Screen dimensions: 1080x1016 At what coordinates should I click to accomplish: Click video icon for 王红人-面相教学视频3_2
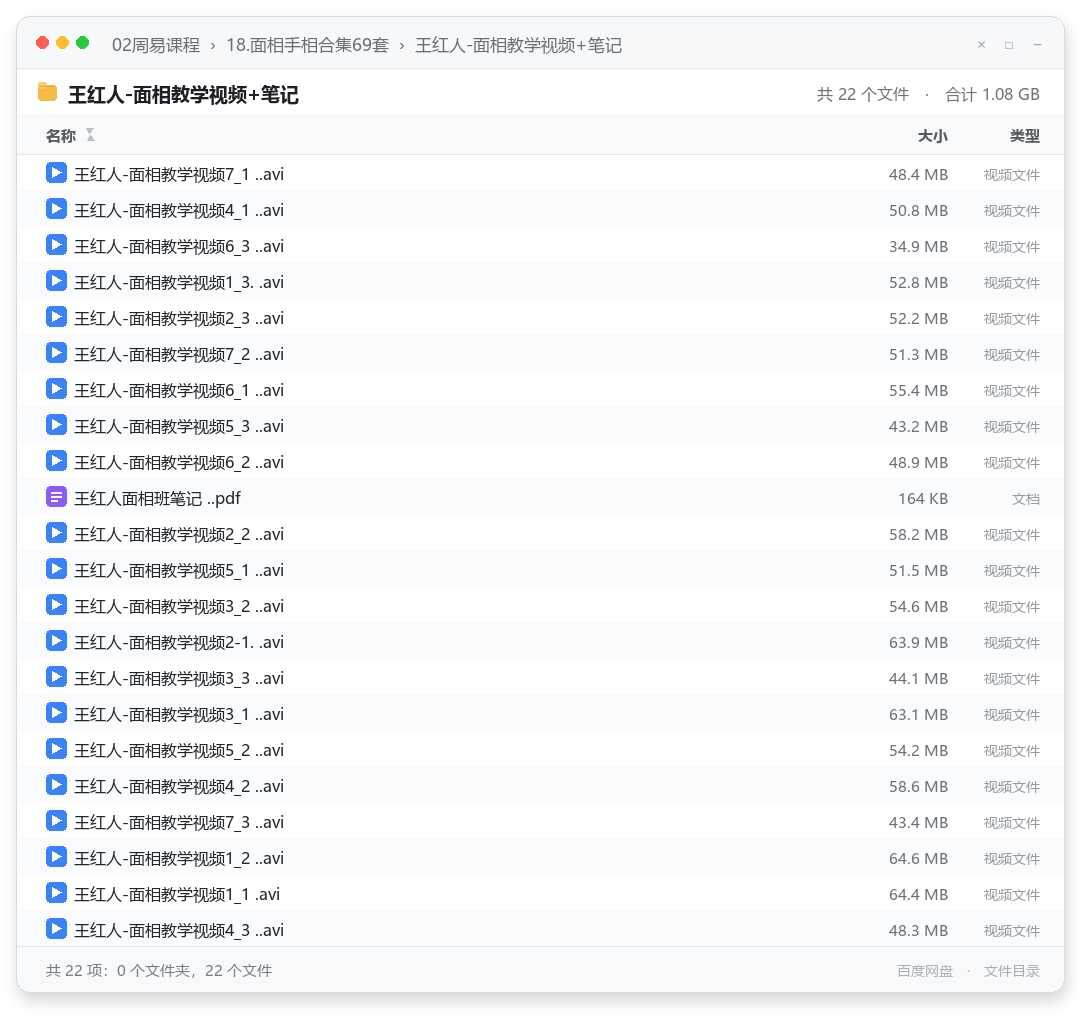click(56, 604)
